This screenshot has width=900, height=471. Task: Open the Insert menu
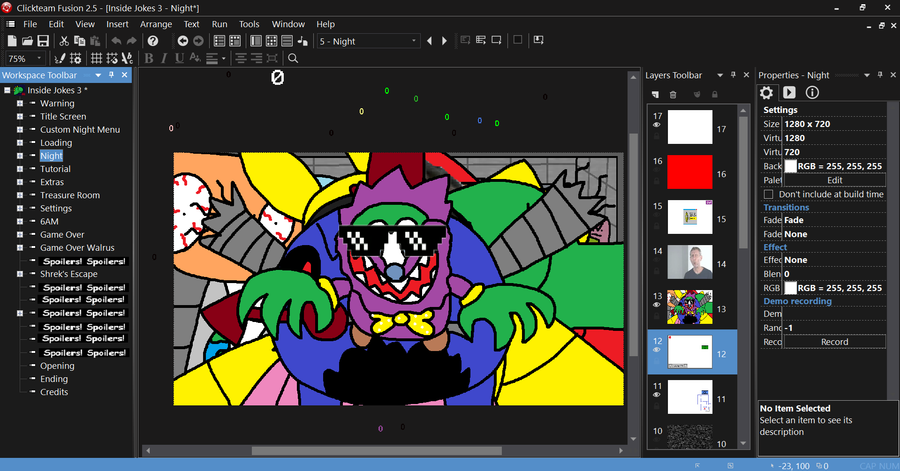(117, 24)
